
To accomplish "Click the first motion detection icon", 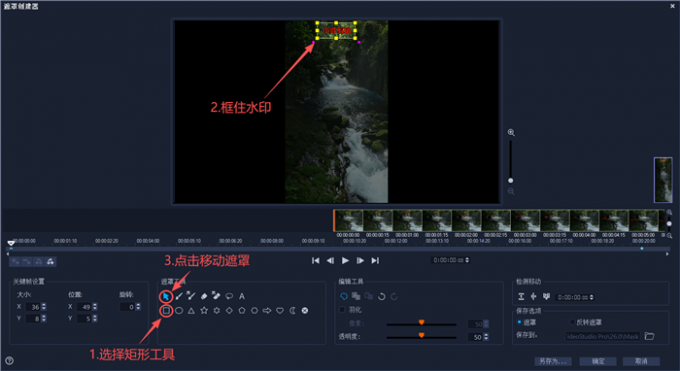I will pyautogui.click(x=521, y=297).
